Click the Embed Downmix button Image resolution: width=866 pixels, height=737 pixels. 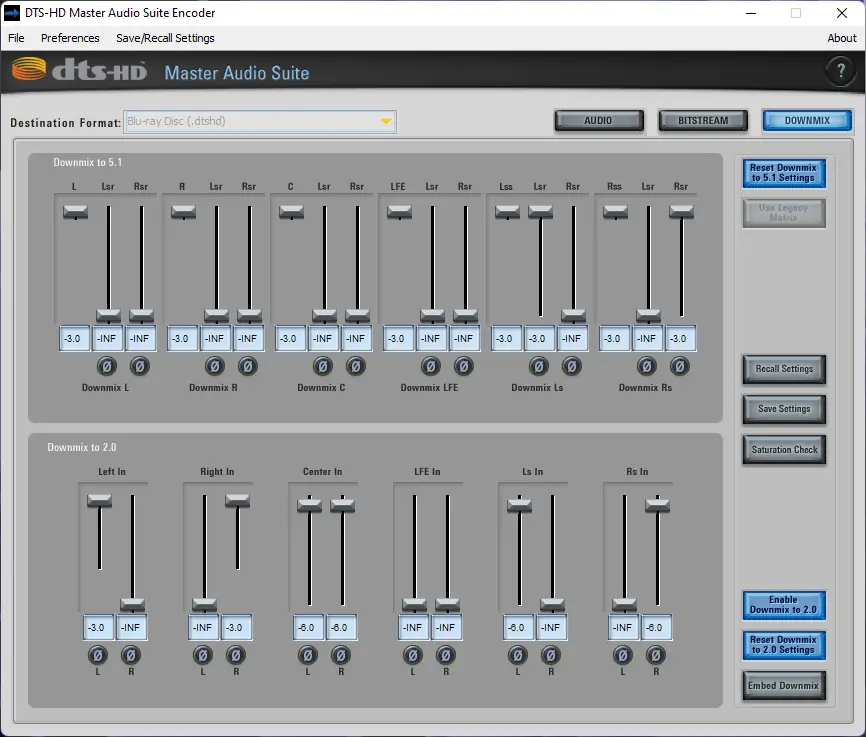(784, 686)
